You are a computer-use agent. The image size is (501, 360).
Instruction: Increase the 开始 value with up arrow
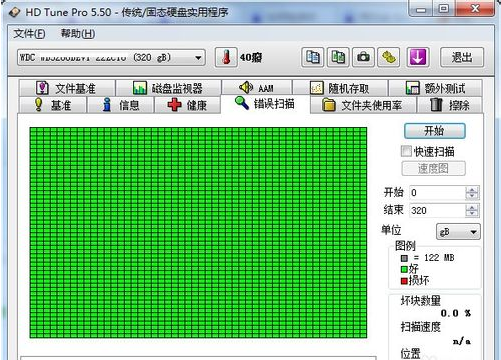(x=472, y=189)
